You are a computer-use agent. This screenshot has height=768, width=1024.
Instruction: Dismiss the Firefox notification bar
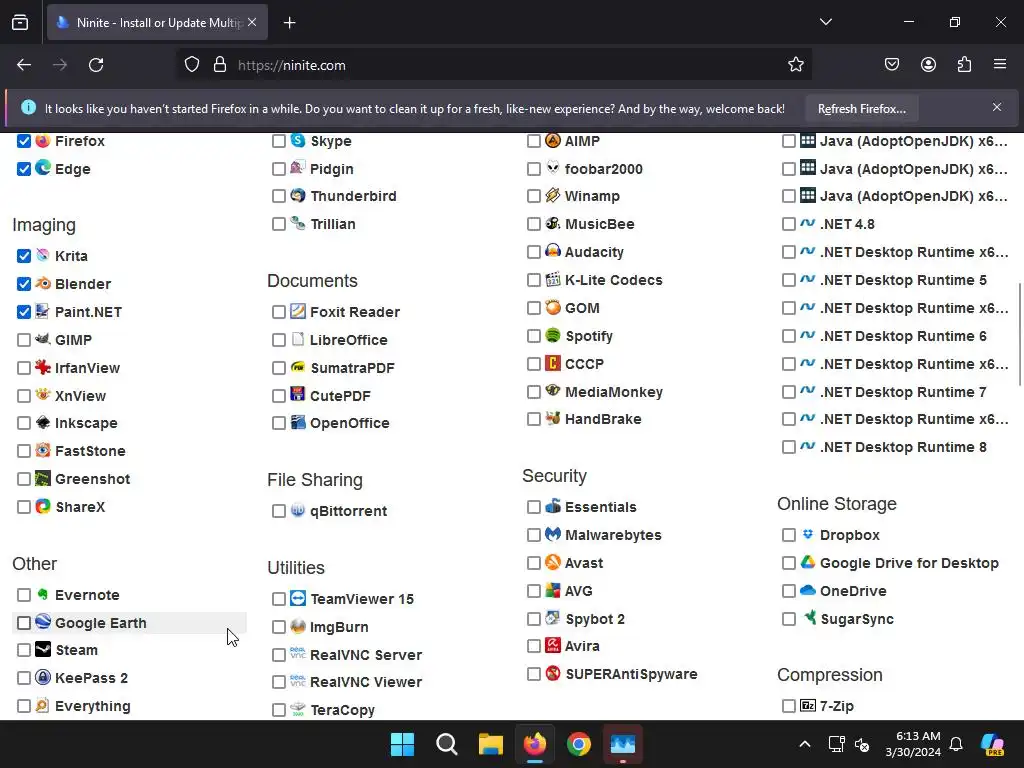tap(997, 107)
